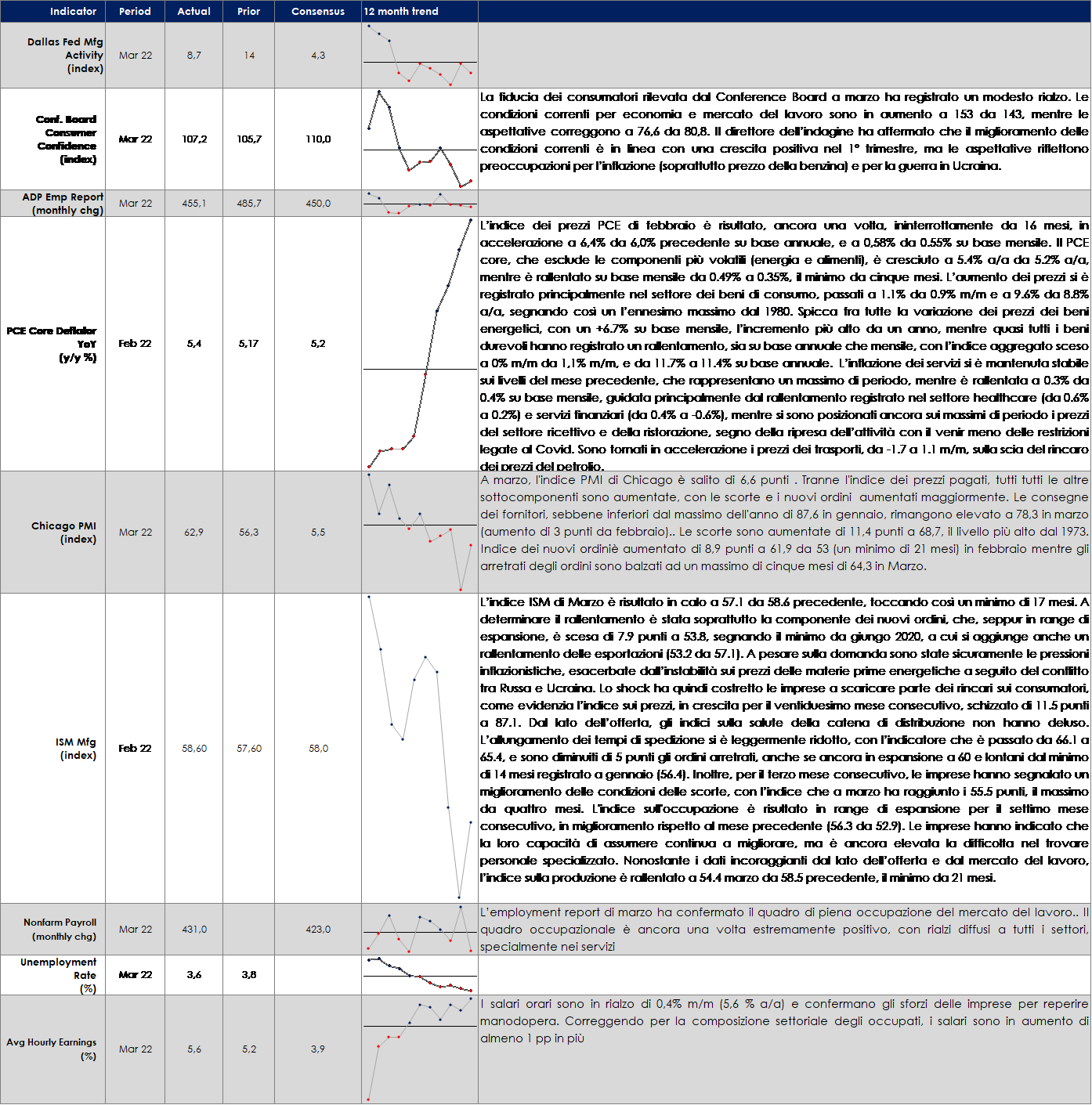
Task: Select Avg Hourly Earnings consensus value 3,9
Action: click(x=317, y=1049)
